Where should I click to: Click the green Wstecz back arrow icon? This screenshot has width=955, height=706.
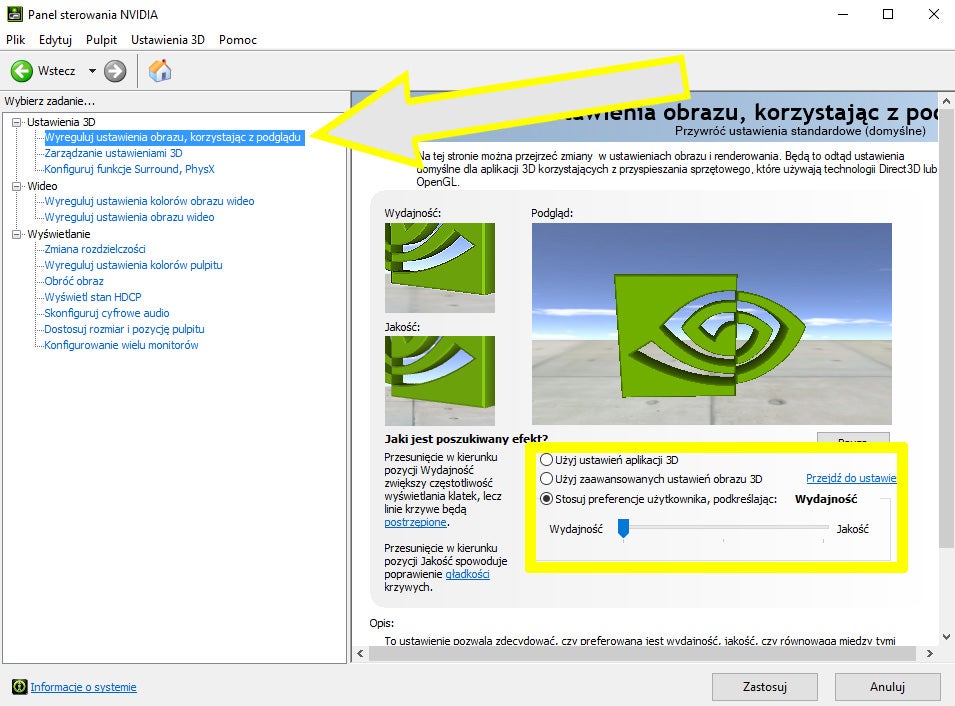[x=22, y=71]
